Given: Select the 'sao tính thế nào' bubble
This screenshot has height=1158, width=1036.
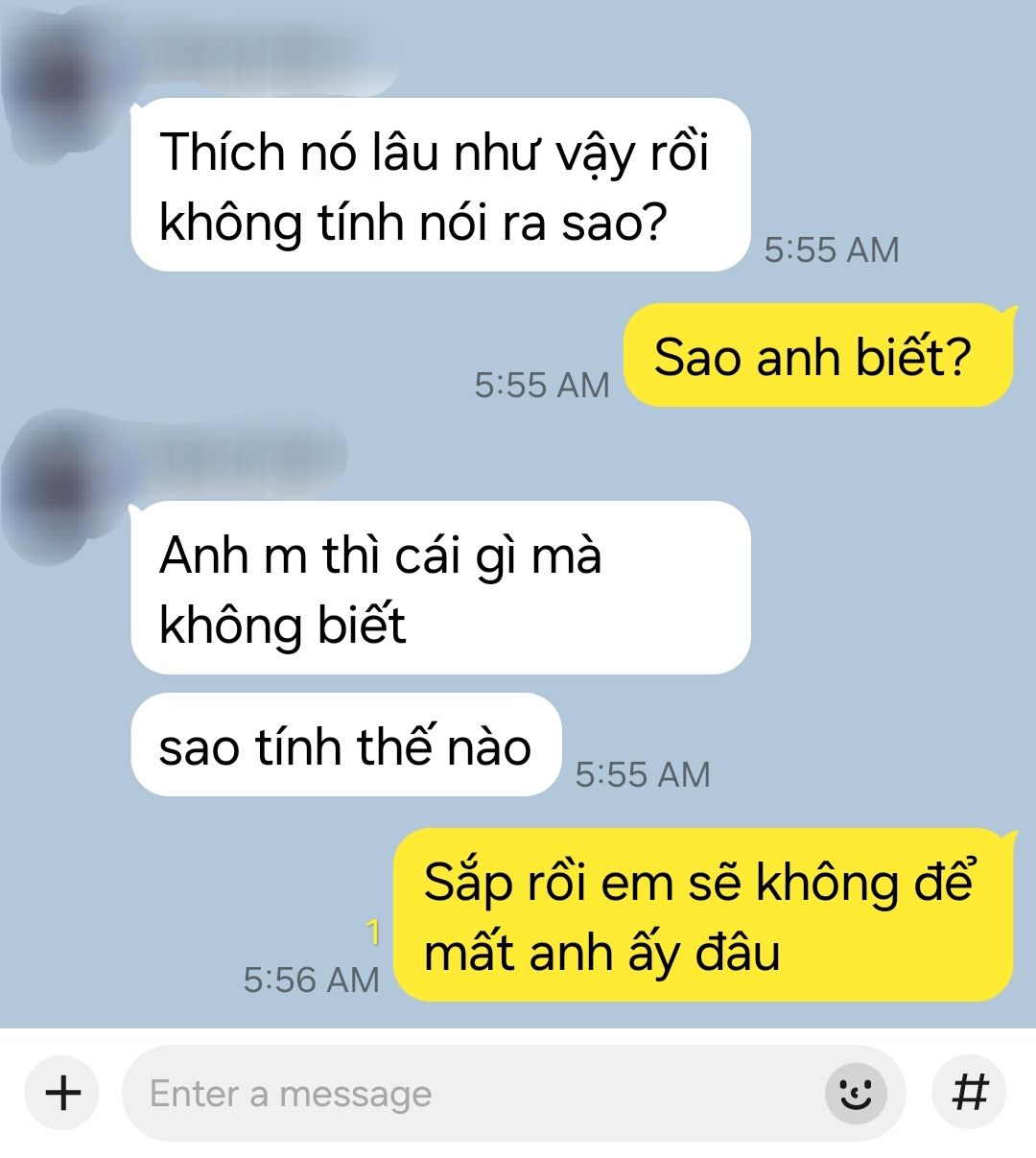Looking at the screenshot, I should [345, 745].
